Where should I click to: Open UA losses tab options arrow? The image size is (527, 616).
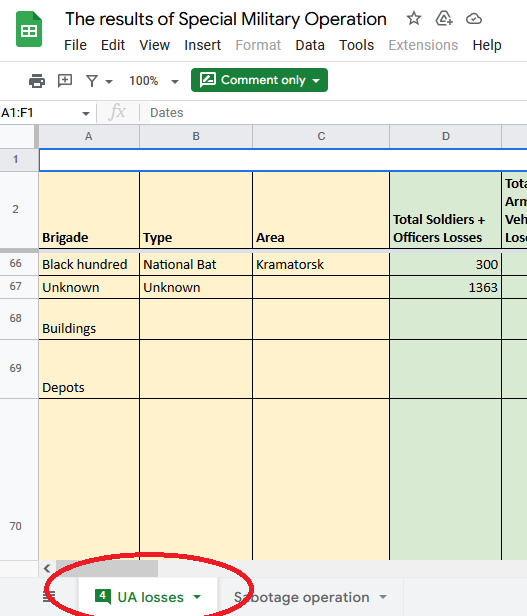197,597
